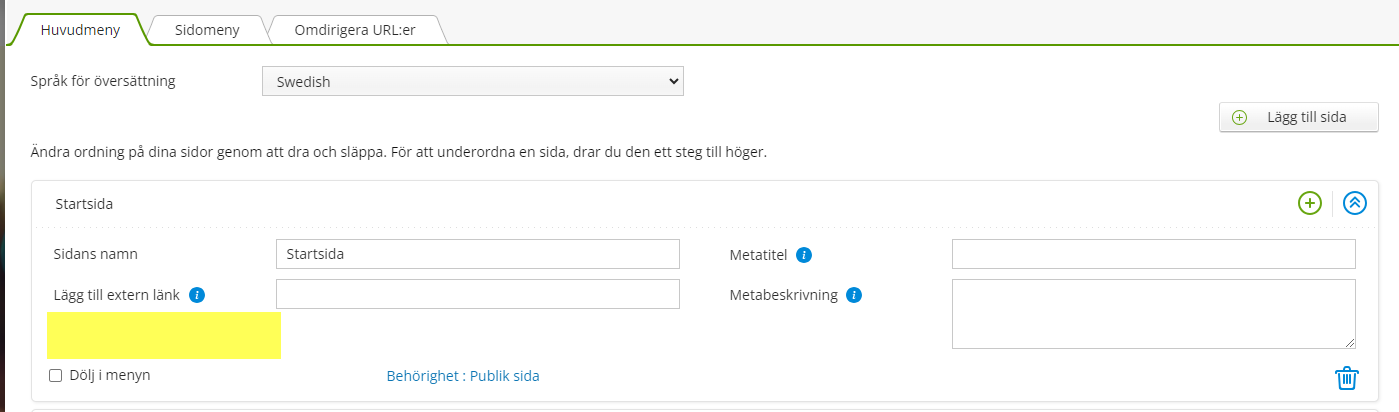Enable the Dölj i menyn checkbox
Image resolution: width=1399 pixels, height=412 pixels.
click(x=56, y=375)
